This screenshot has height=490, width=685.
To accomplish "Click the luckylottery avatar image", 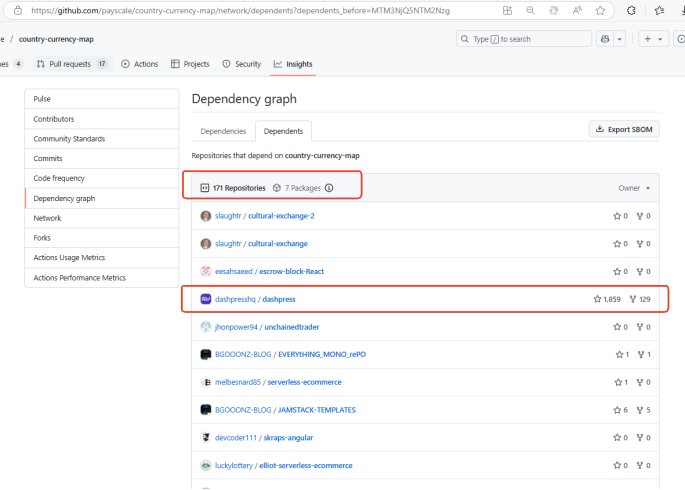I will point(206,466).
